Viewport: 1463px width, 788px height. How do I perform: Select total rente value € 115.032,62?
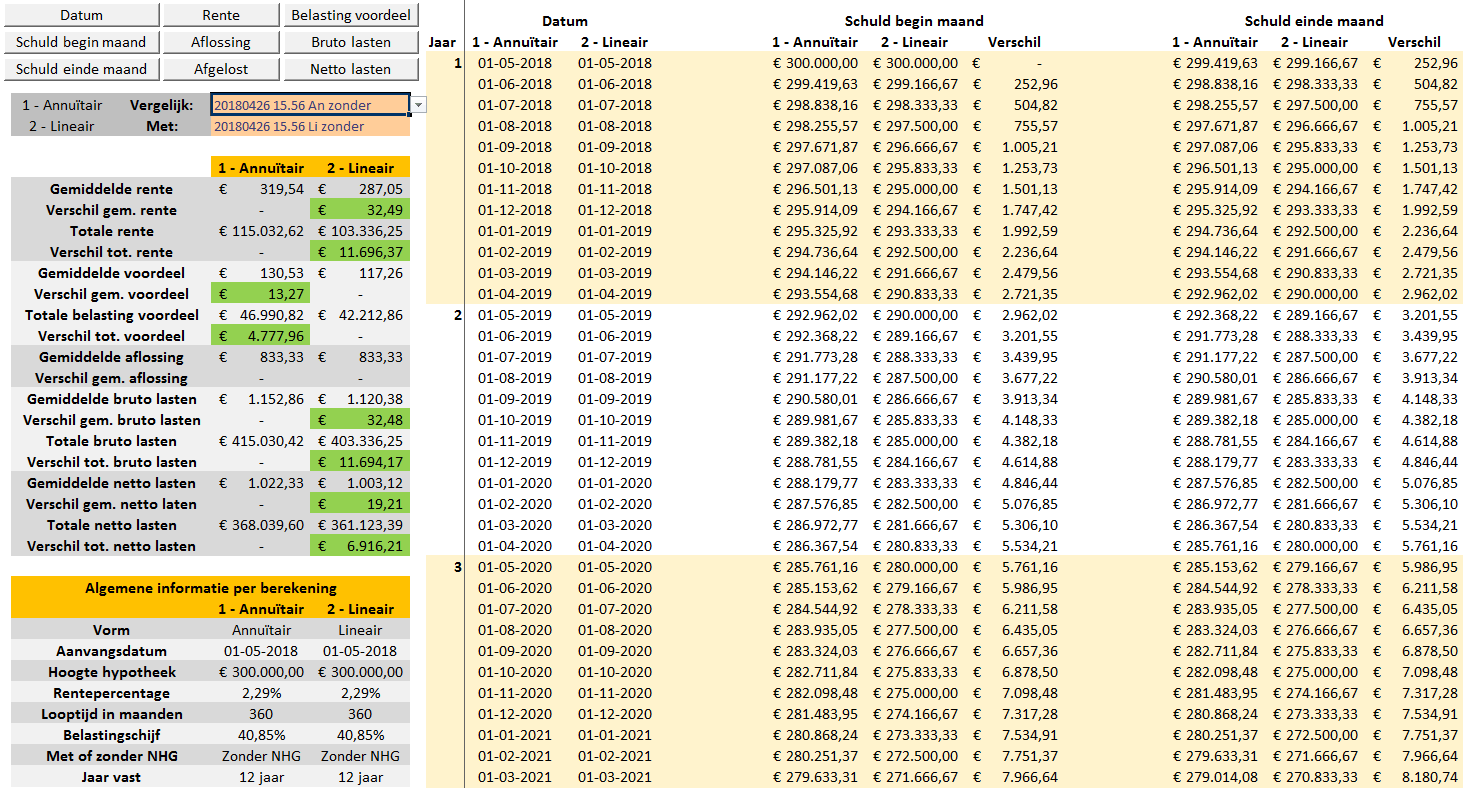pyautogui.click(x=260, y=231)
